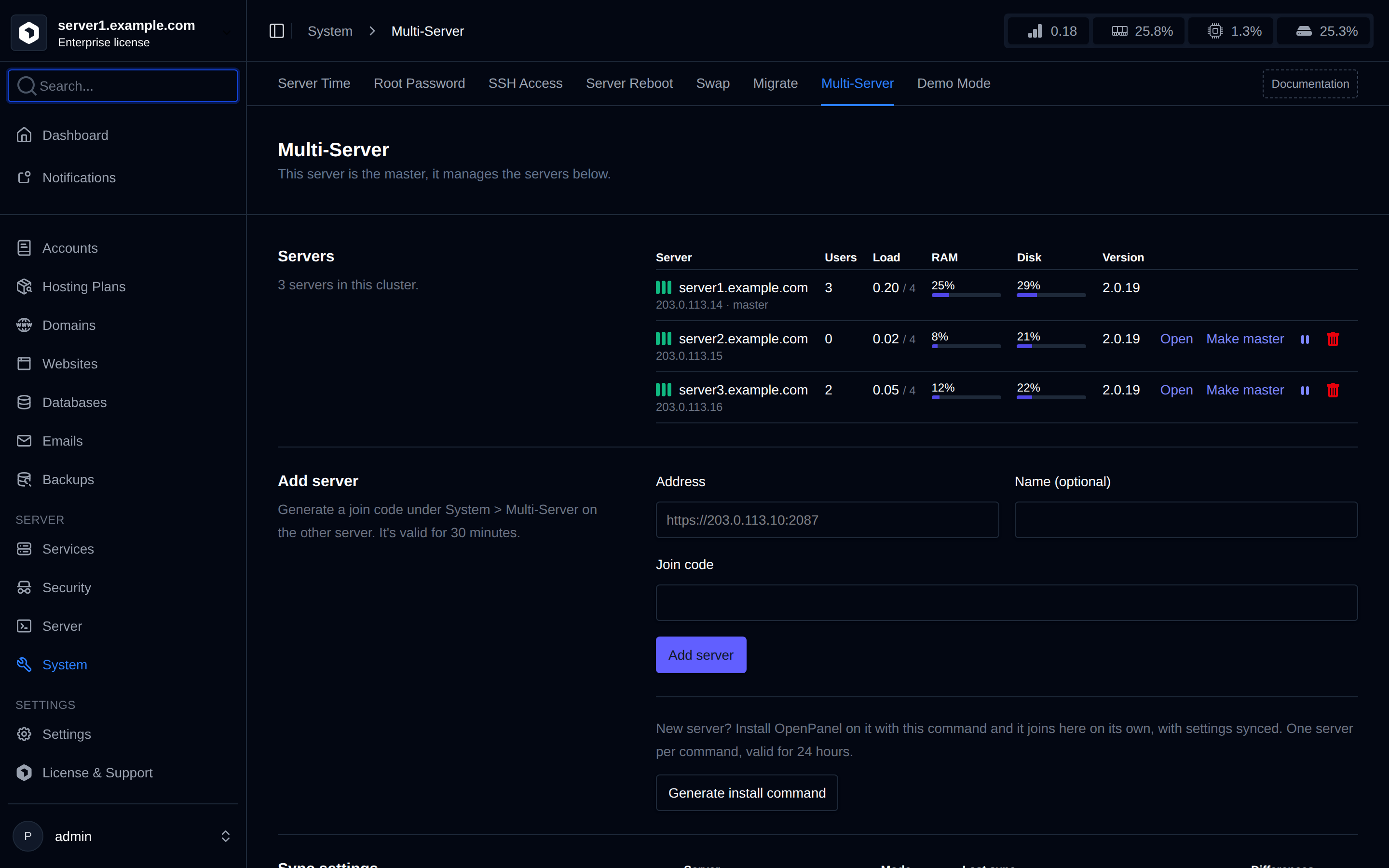This screenshot has height=868, width=1389.
Task: Focus the sidebar Search field
Action: point(123,85)
